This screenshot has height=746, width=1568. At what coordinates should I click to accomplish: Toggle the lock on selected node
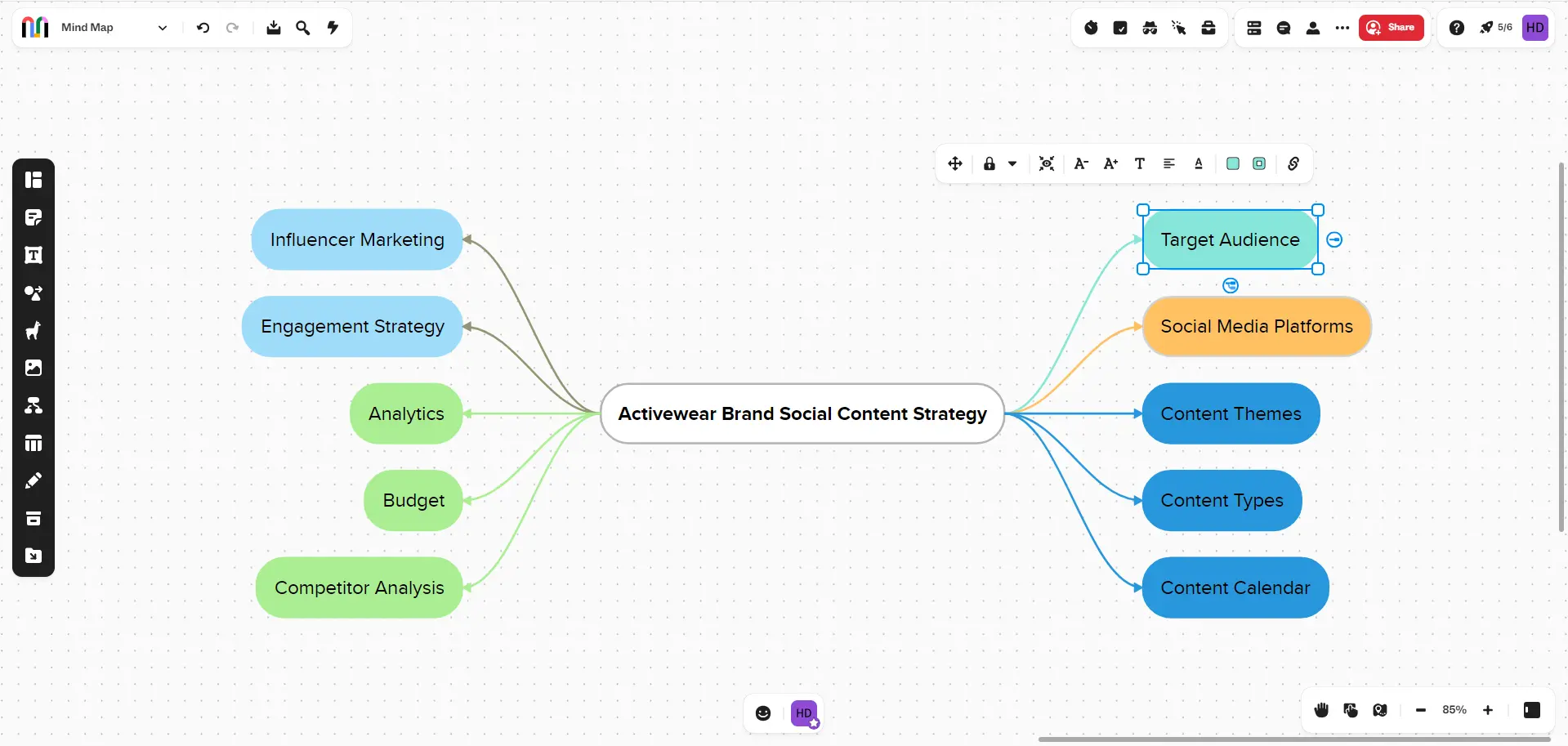[989, 163]
